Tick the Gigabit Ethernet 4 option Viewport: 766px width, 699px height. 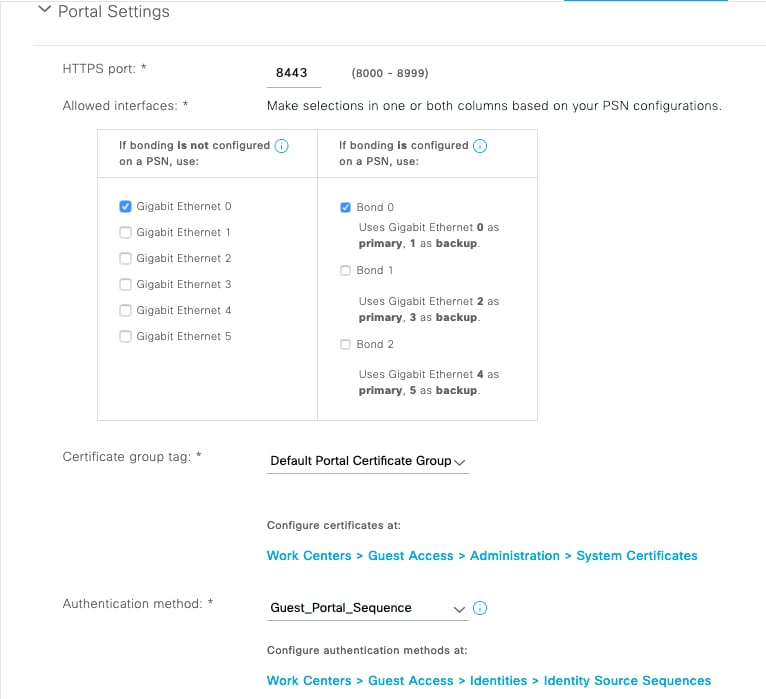[125, 311]
